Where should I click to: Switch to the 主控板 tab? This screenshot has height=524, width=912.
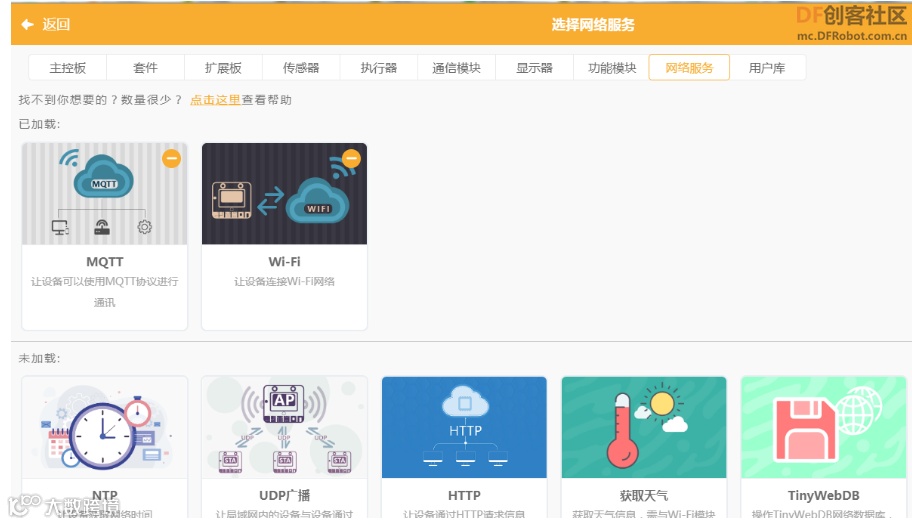[x=67, y=67]
